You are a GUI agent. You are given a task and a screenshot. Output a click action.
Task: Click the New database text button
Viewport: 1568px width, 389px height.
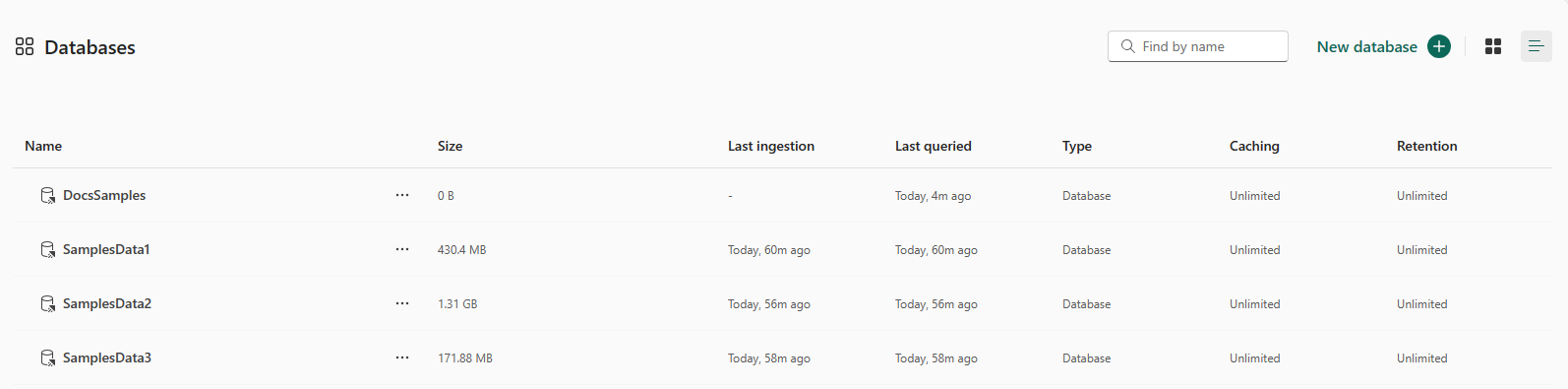pos(1367,46)
